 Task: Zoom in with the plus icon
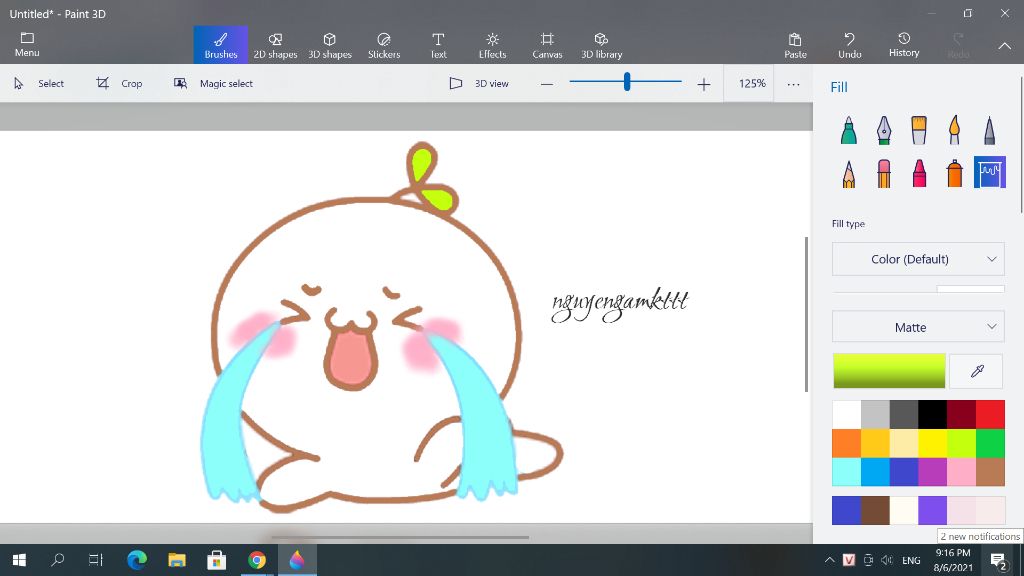[x=703, y=84]
